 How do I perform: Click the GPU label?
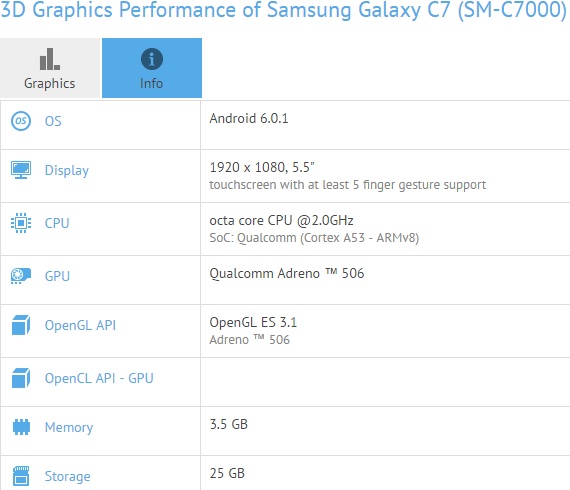[57, 276]
